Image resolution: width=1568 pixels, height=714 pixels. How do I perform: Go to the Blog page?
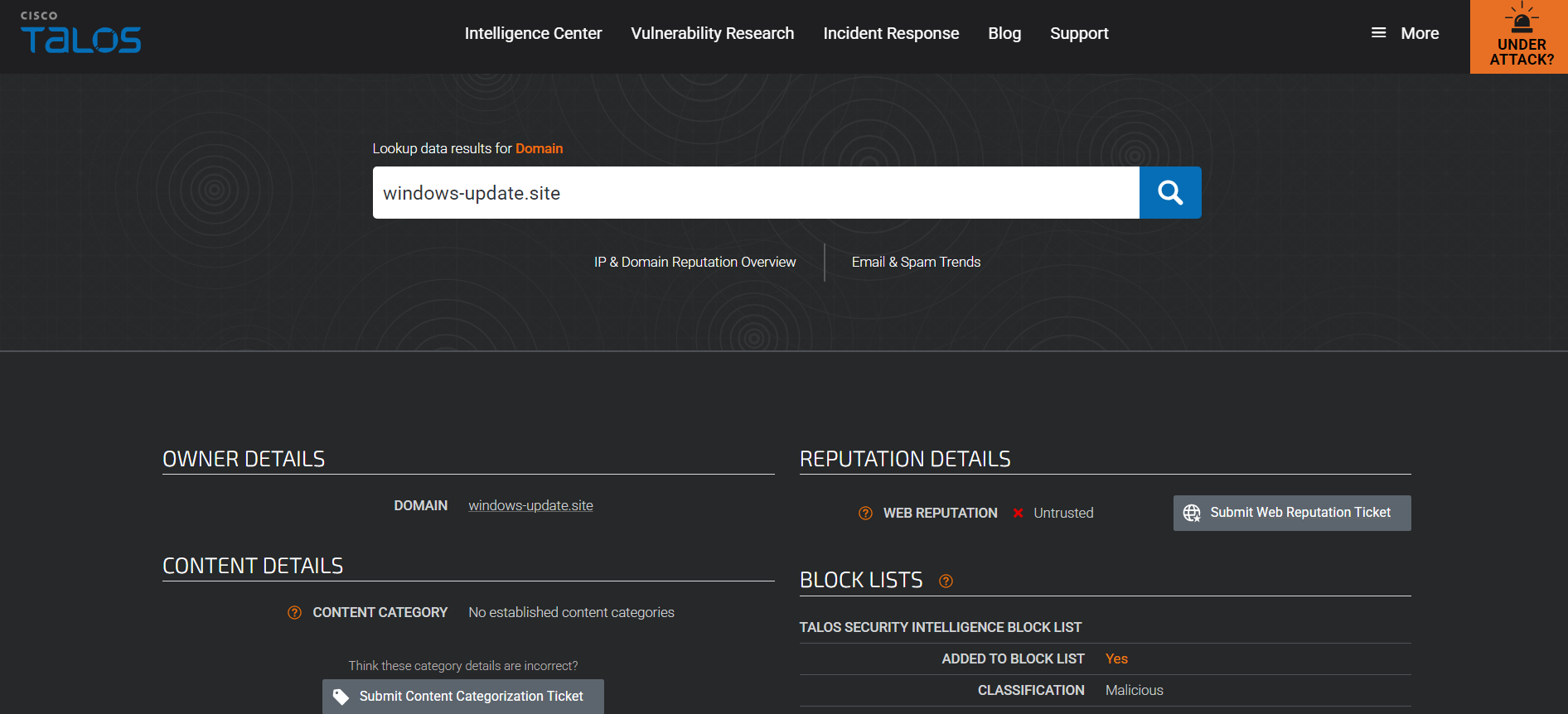coord(1004,33)
